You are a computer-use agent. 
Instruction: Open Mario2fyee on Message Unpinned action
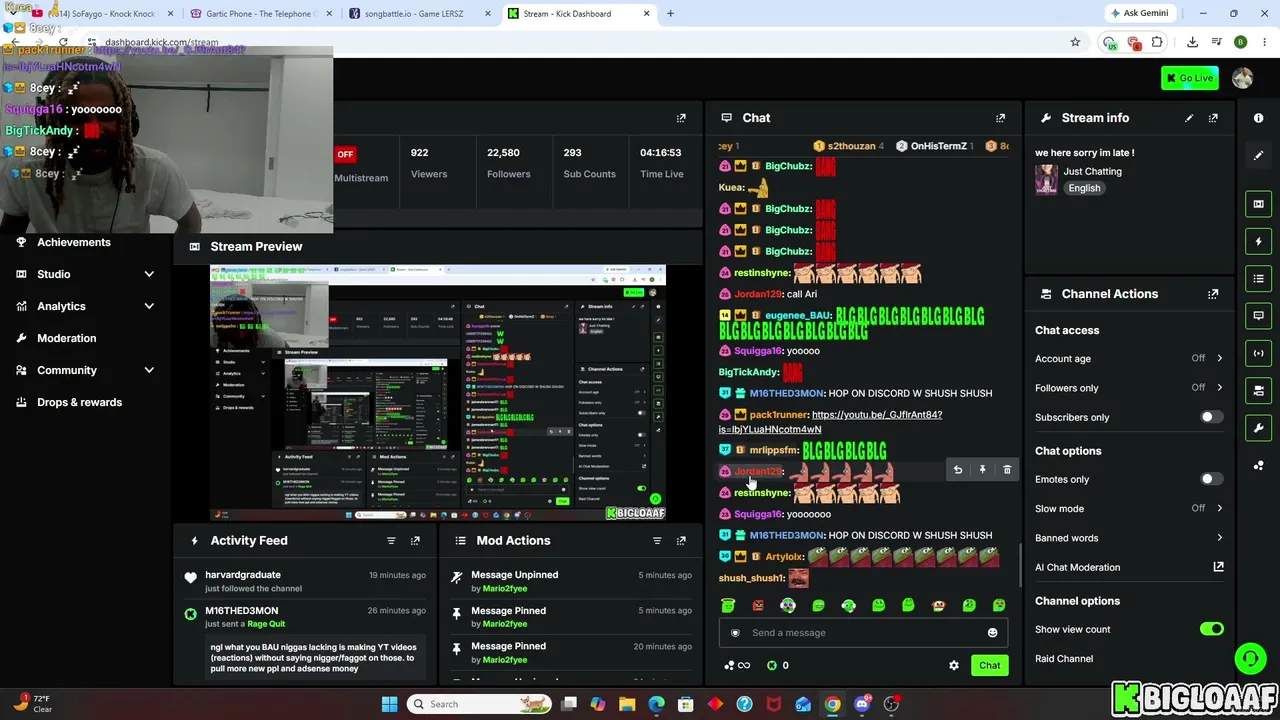504,589
